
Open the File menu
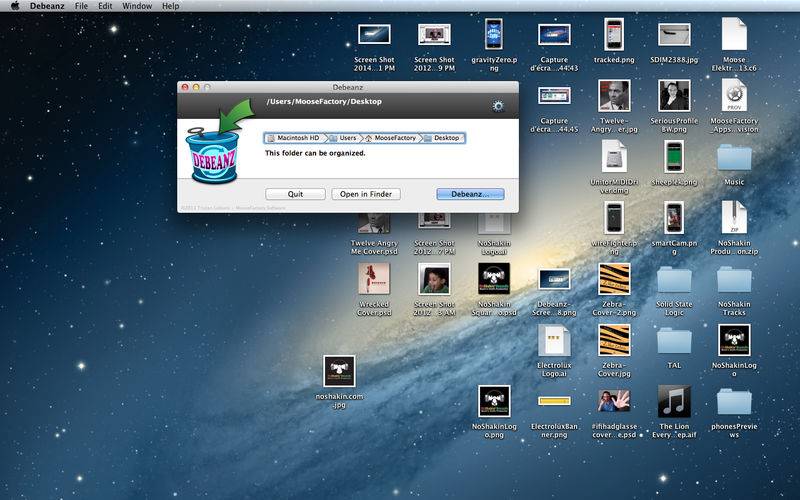click(x=81, y=6)
